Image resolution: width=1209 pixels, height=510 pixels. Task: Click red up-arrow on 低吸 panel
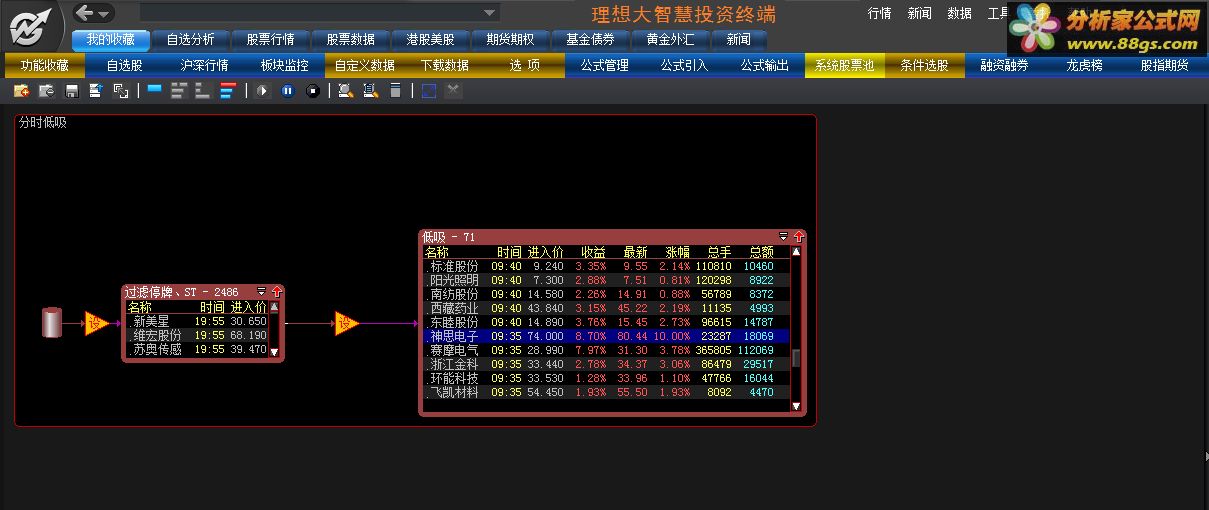[x=798, y=237]
